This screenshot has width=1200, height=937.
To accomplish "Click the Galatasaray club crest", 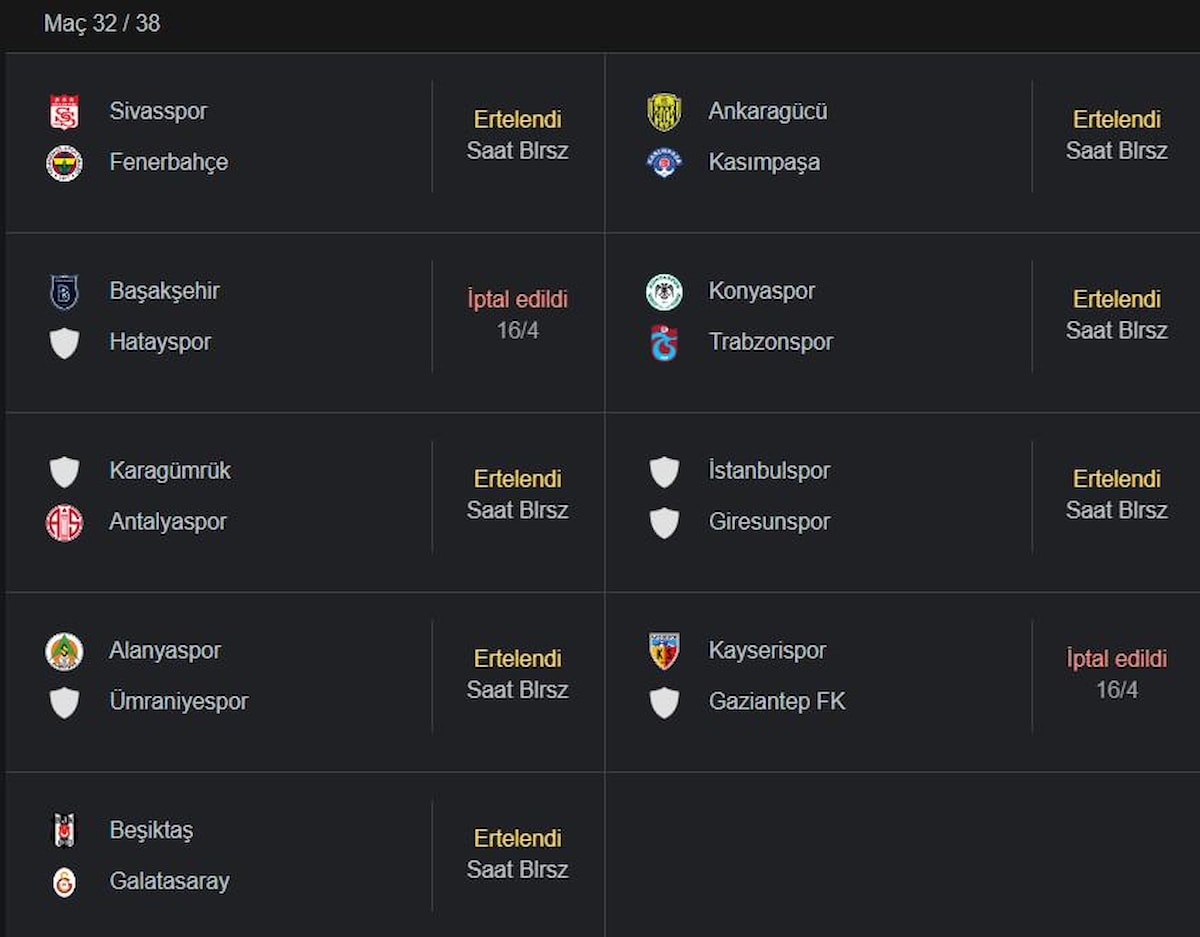I will tap(64, 882).
